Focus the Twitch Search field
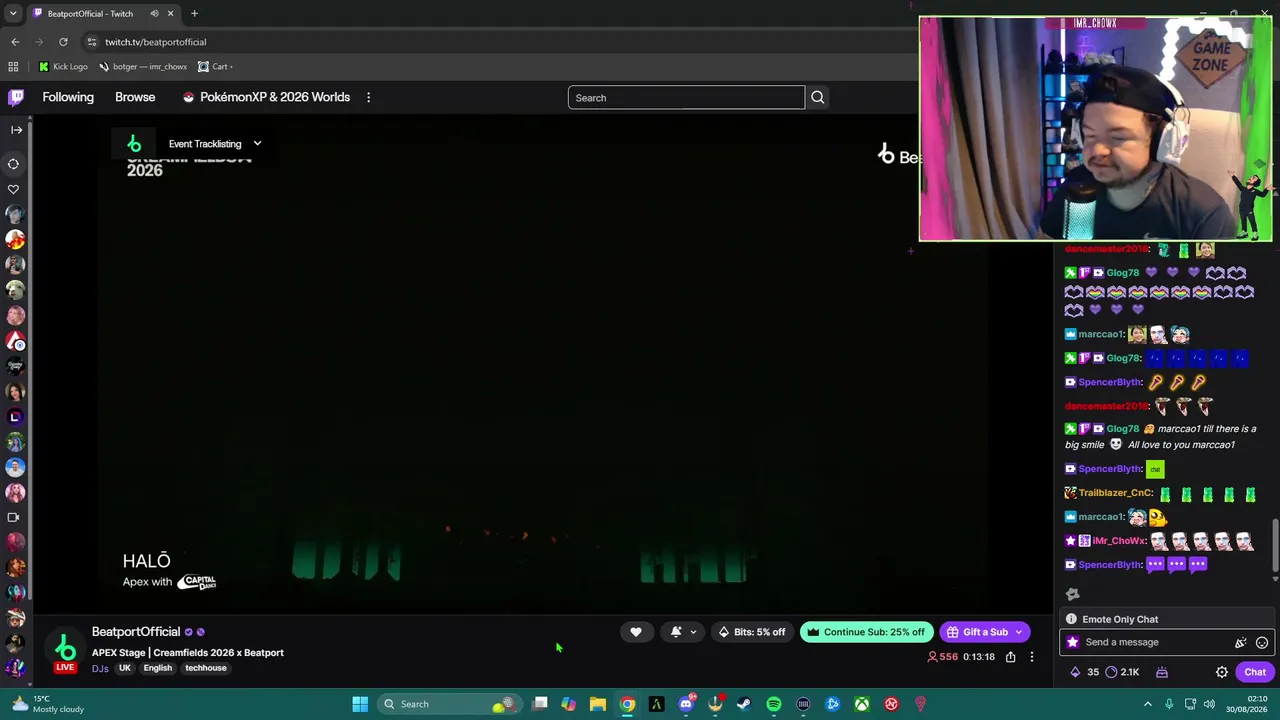Viewport: 1280px width, 720px height. [686, 97]
